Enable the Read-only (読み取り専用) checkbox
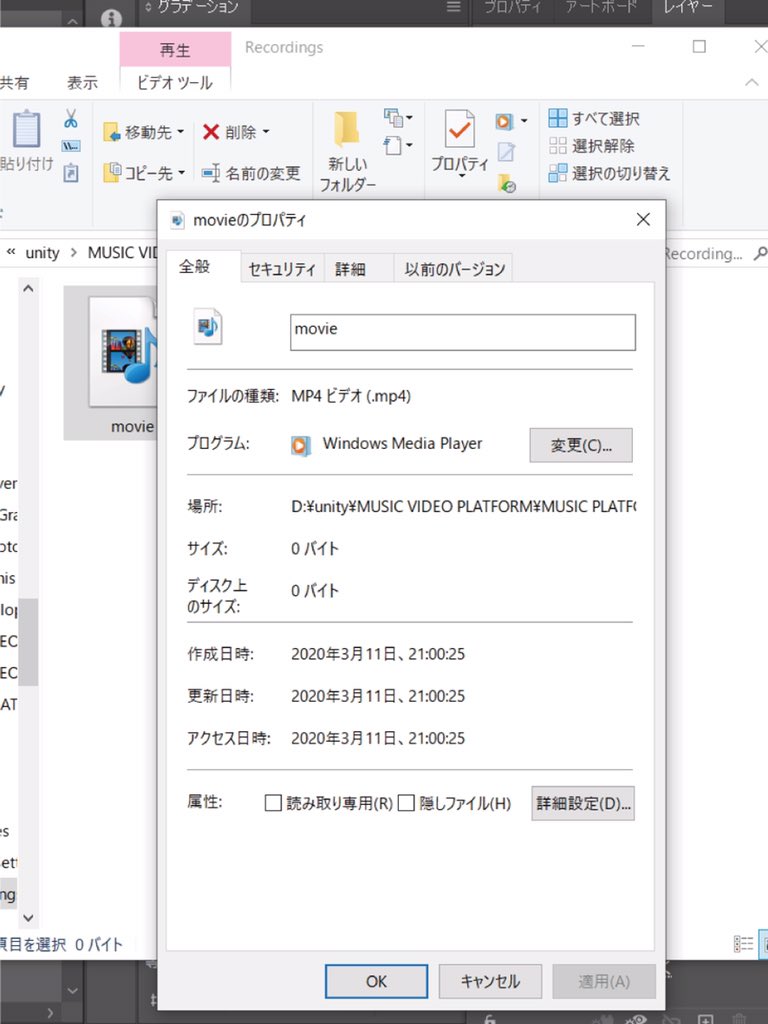The height and width of the screenshot is (1024, 768). click(x=273, y=803)
